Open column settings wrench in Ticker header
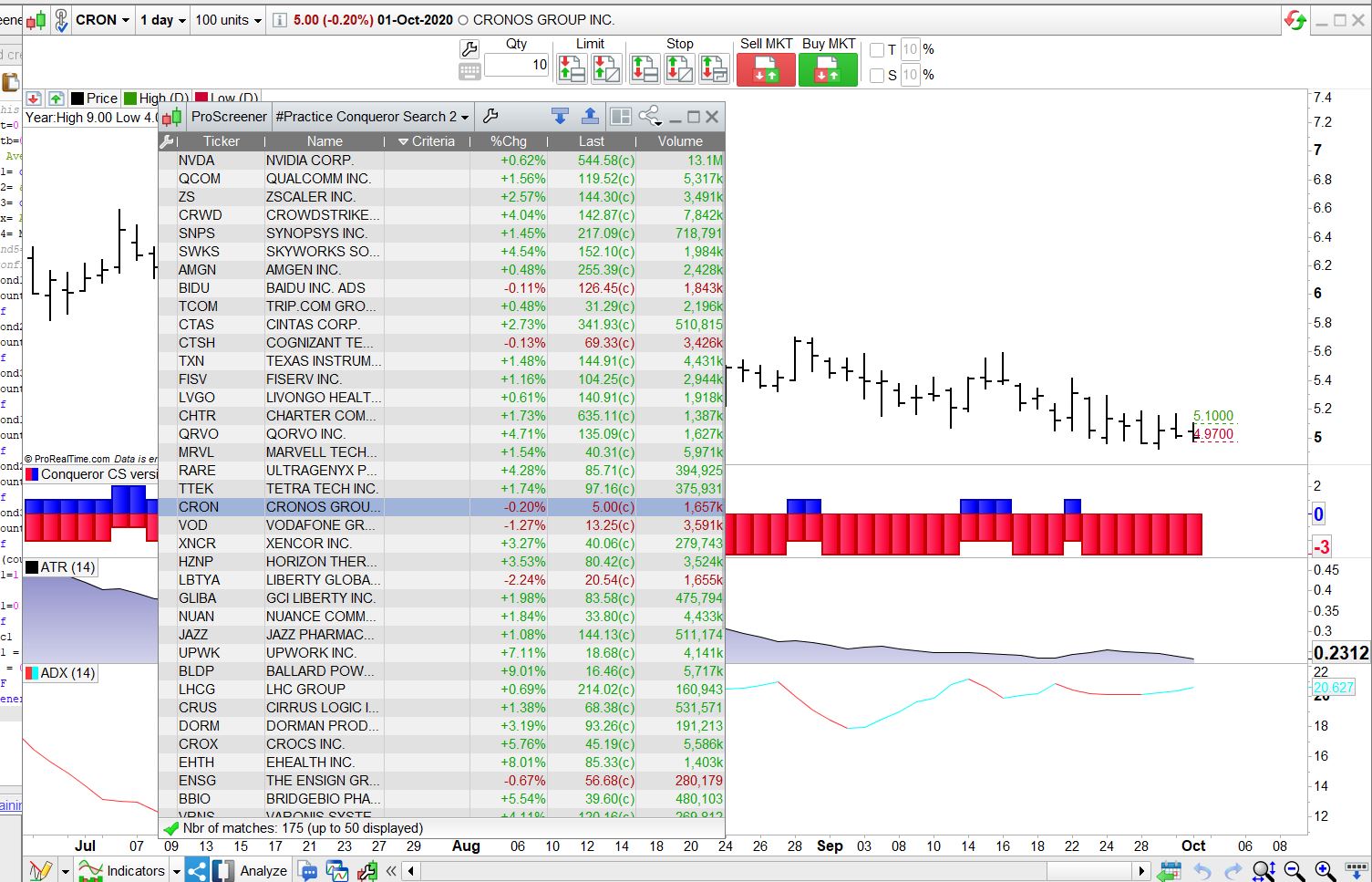The image size is (1372, 882). [x=167, y=141]
